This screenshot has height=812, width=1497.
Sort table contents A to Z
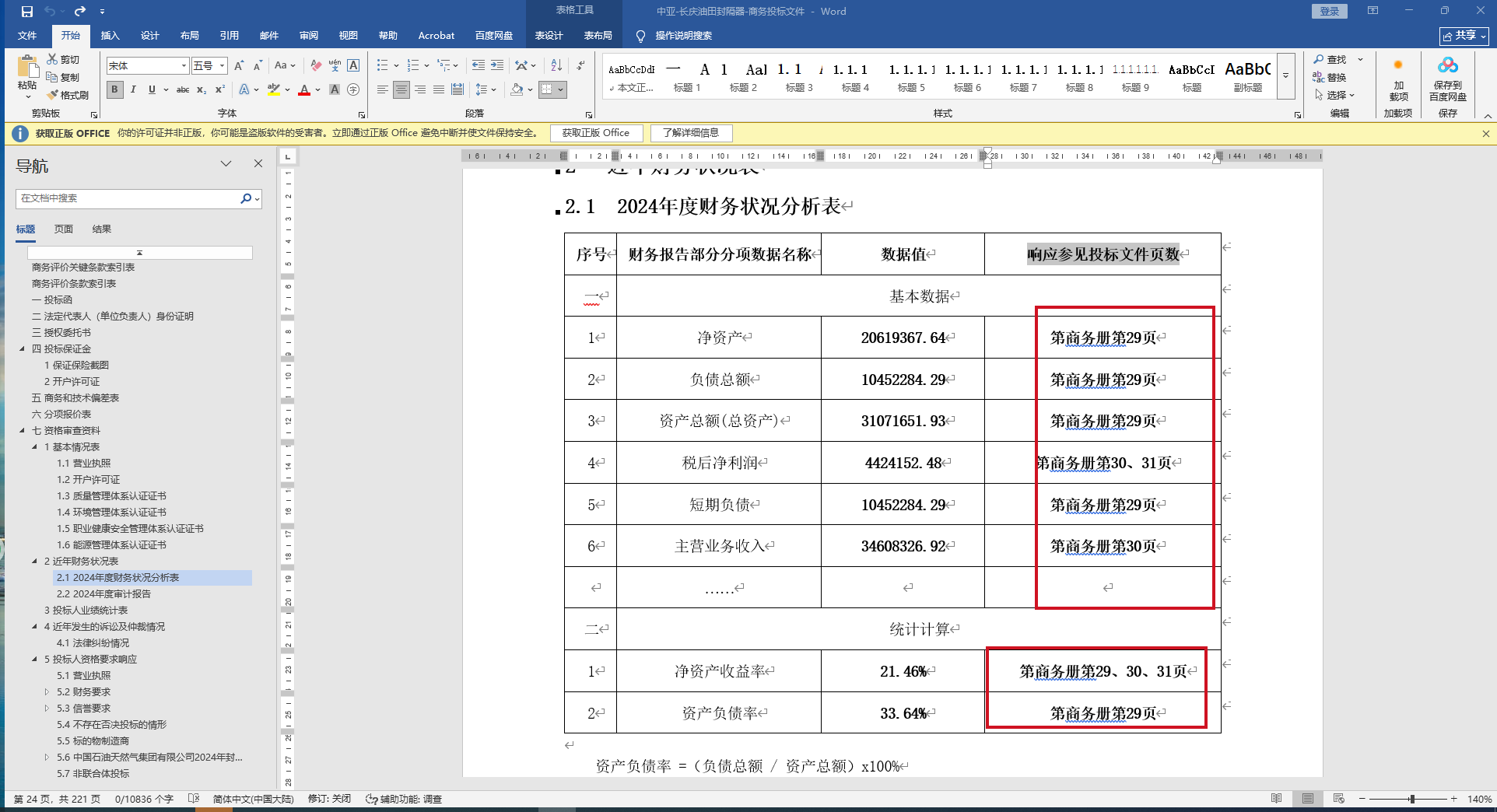point(556,66)
